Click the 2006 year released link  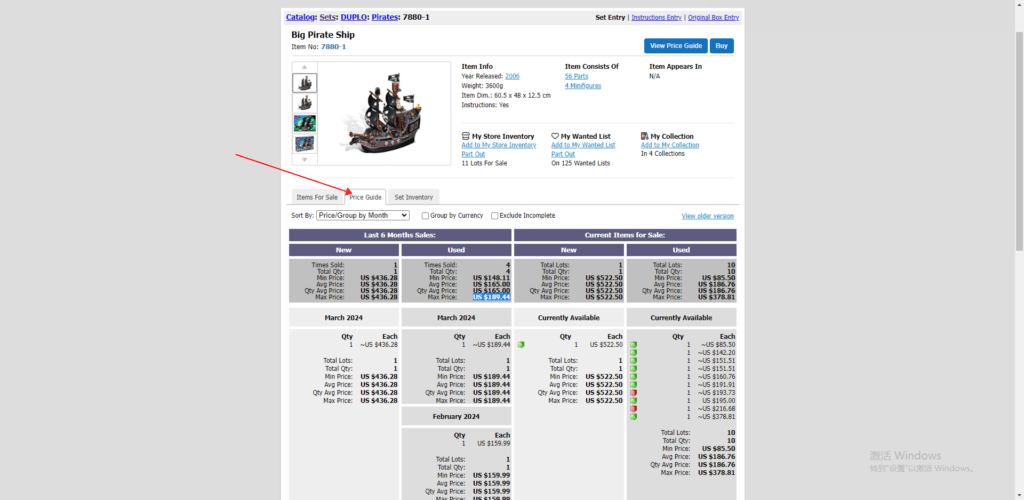pos(512,76)
